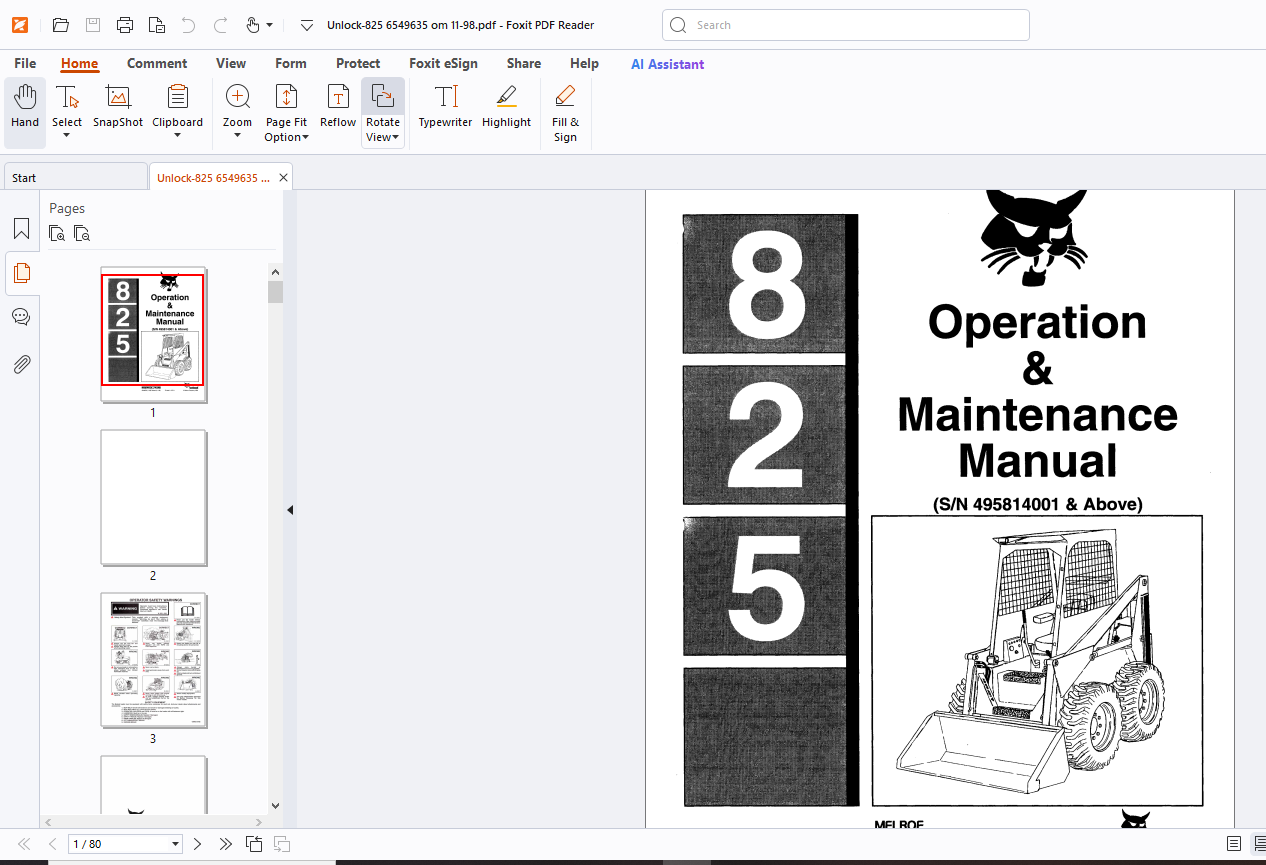The height and width of the screenshot is (865, 1266).
Task: Click the Foxit logo icon in title bar
Action: [x=20, y=25]
